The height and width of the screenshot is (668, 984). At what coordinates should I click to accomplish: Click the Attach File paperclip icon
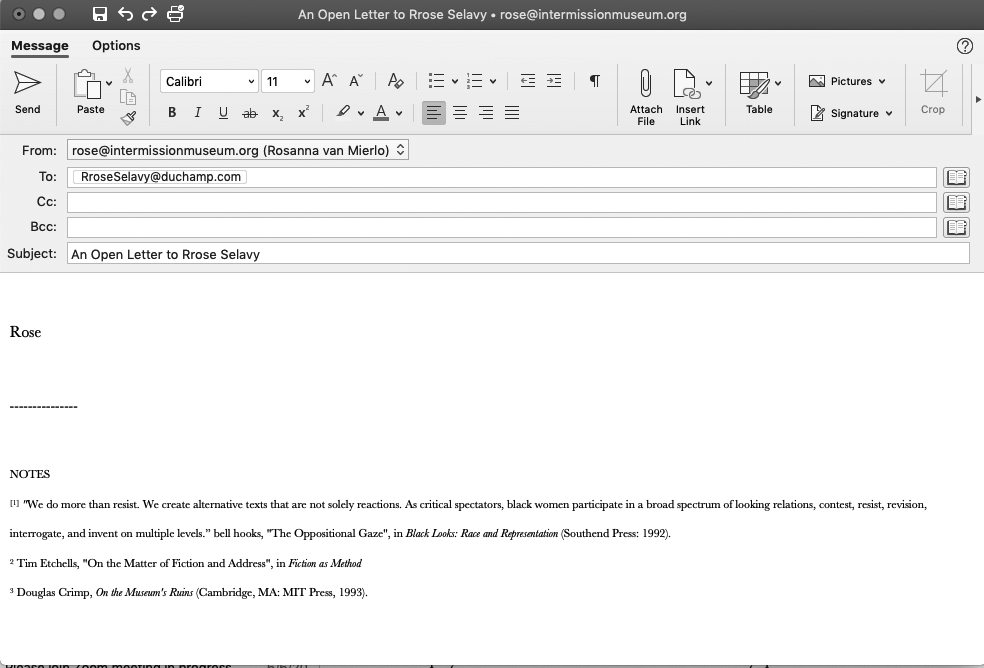coord(646,84)
